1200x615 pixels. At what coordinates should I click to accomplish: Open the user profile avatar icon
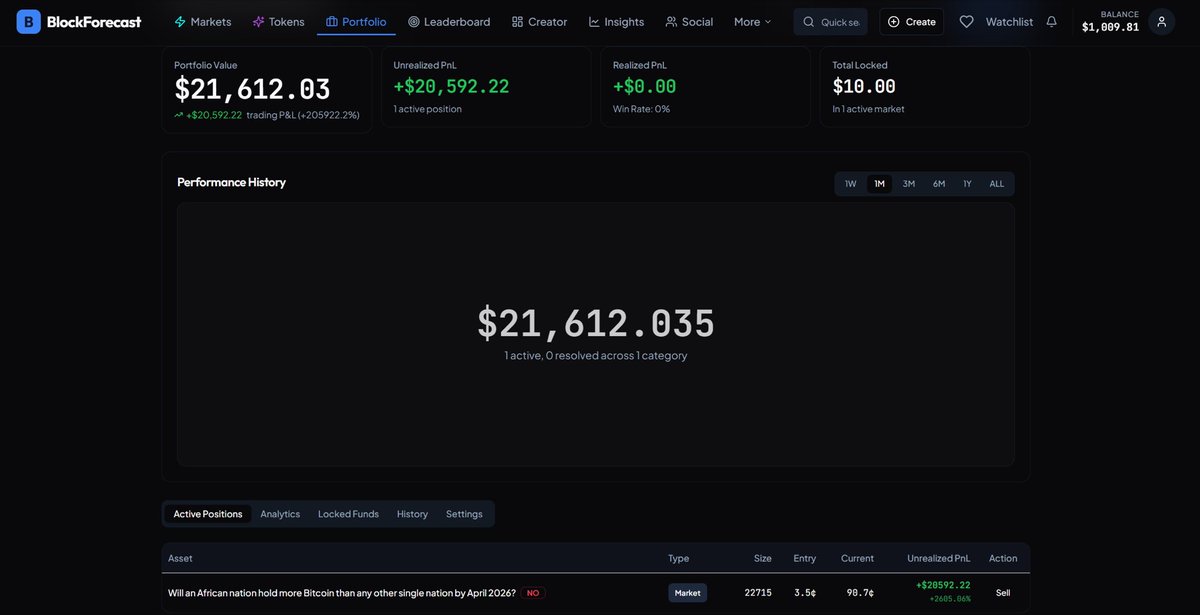pos(1161,21)
